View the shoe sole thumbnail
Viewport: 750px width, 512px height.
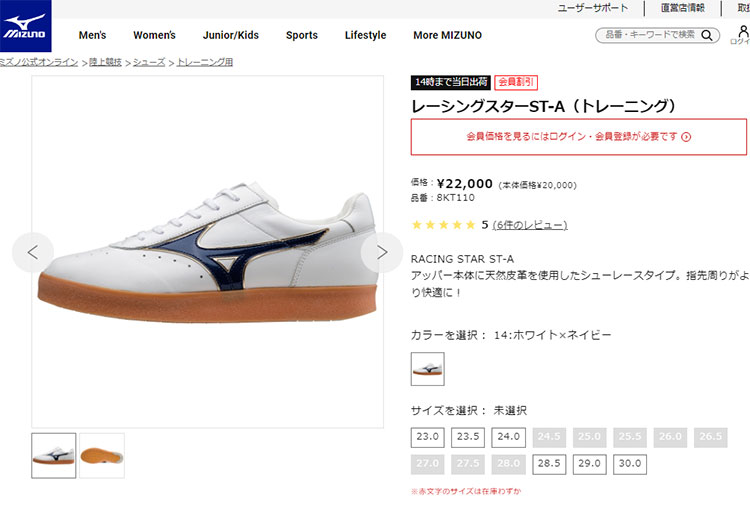(102, 455)
